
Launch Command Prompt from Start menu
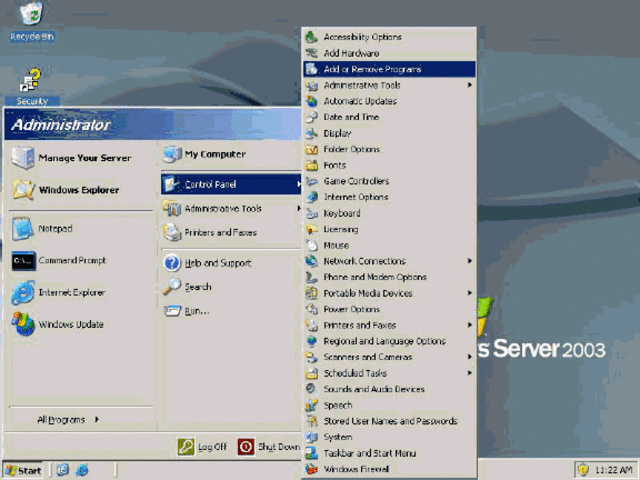(81, 260)
